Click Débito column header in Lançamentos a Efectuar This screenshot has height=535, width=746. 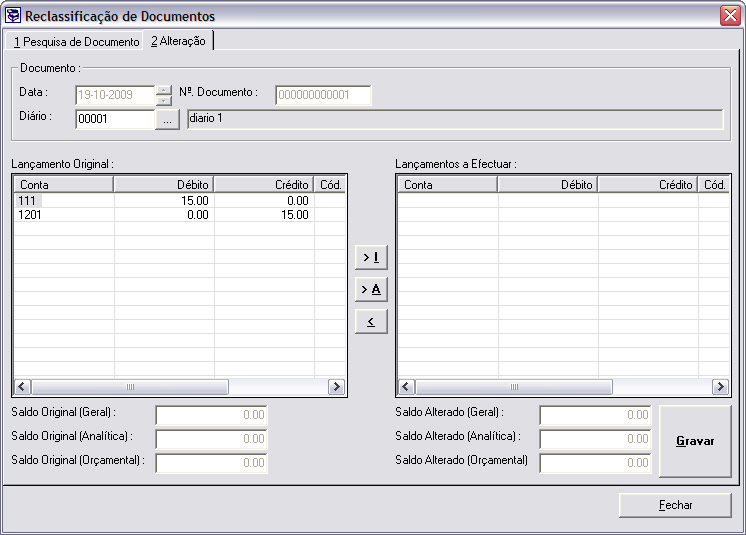548,185
